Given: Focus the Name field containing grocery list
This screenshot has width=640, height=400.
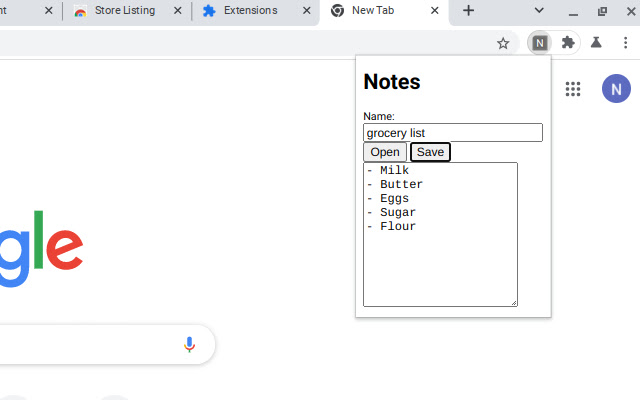Looking at the screenshot, I should (453, 133).
